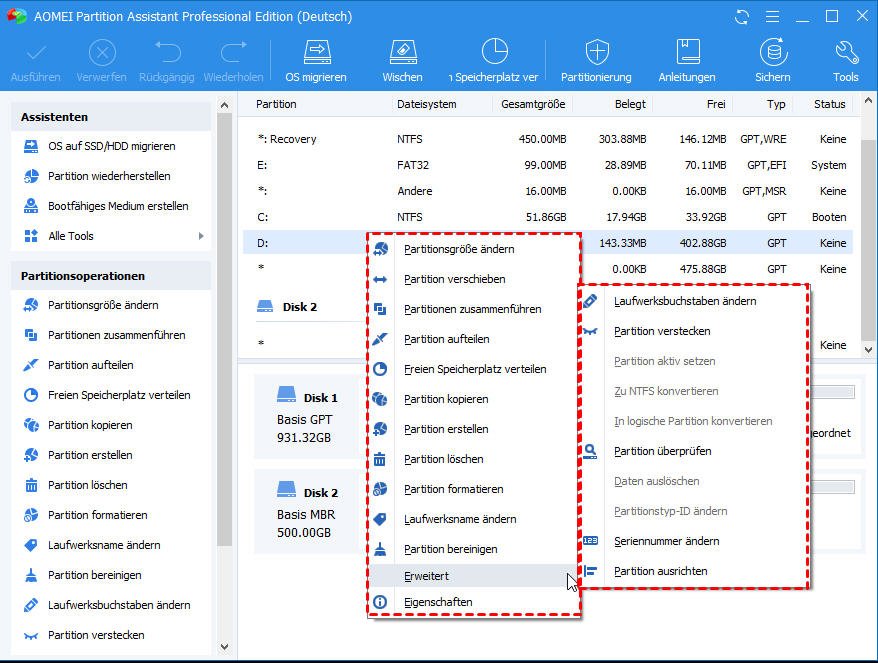Select Partition wiederherstellen in sidebar

[x=111, y=176]
